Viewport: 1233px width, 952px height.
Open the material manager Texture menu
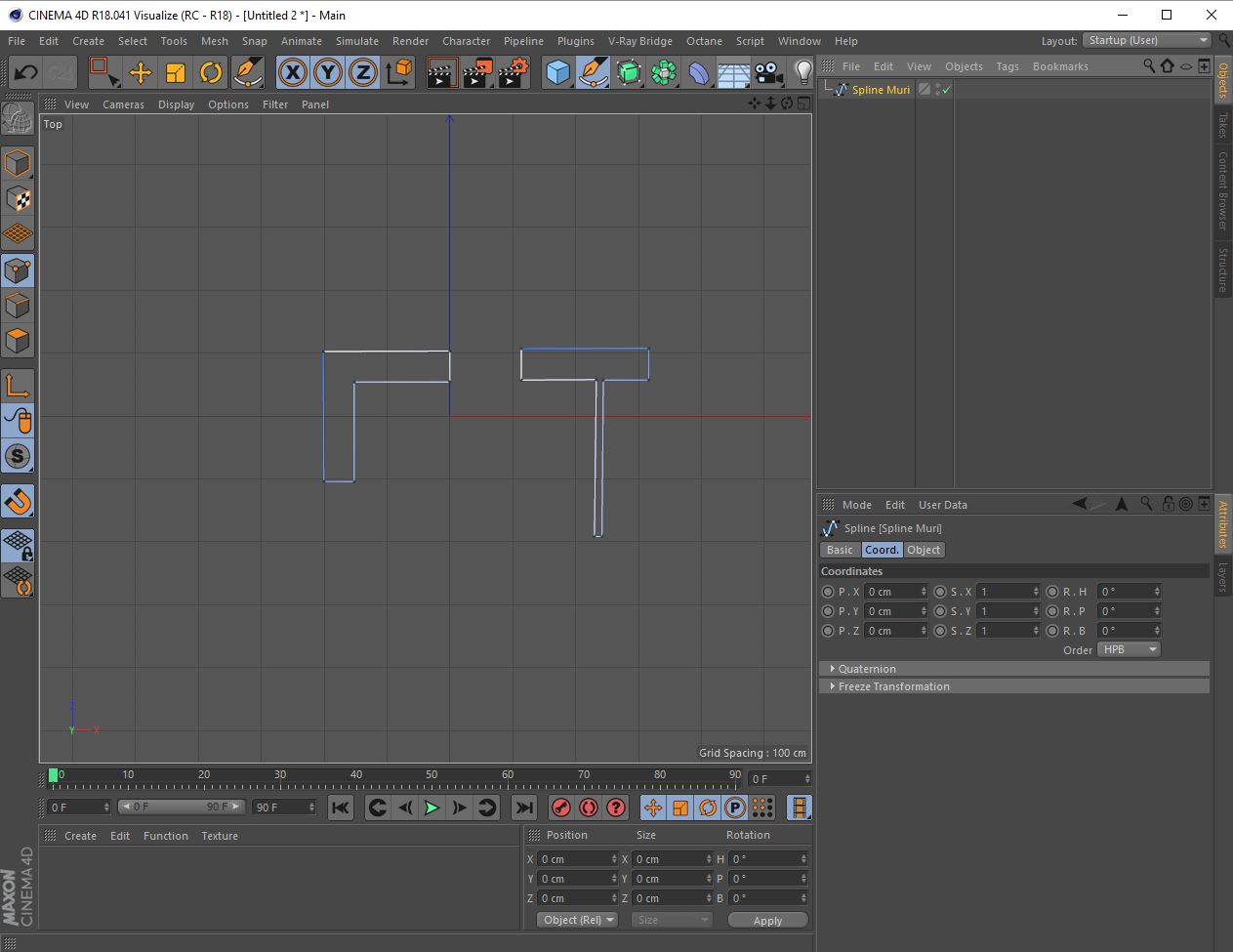[220, 836]
